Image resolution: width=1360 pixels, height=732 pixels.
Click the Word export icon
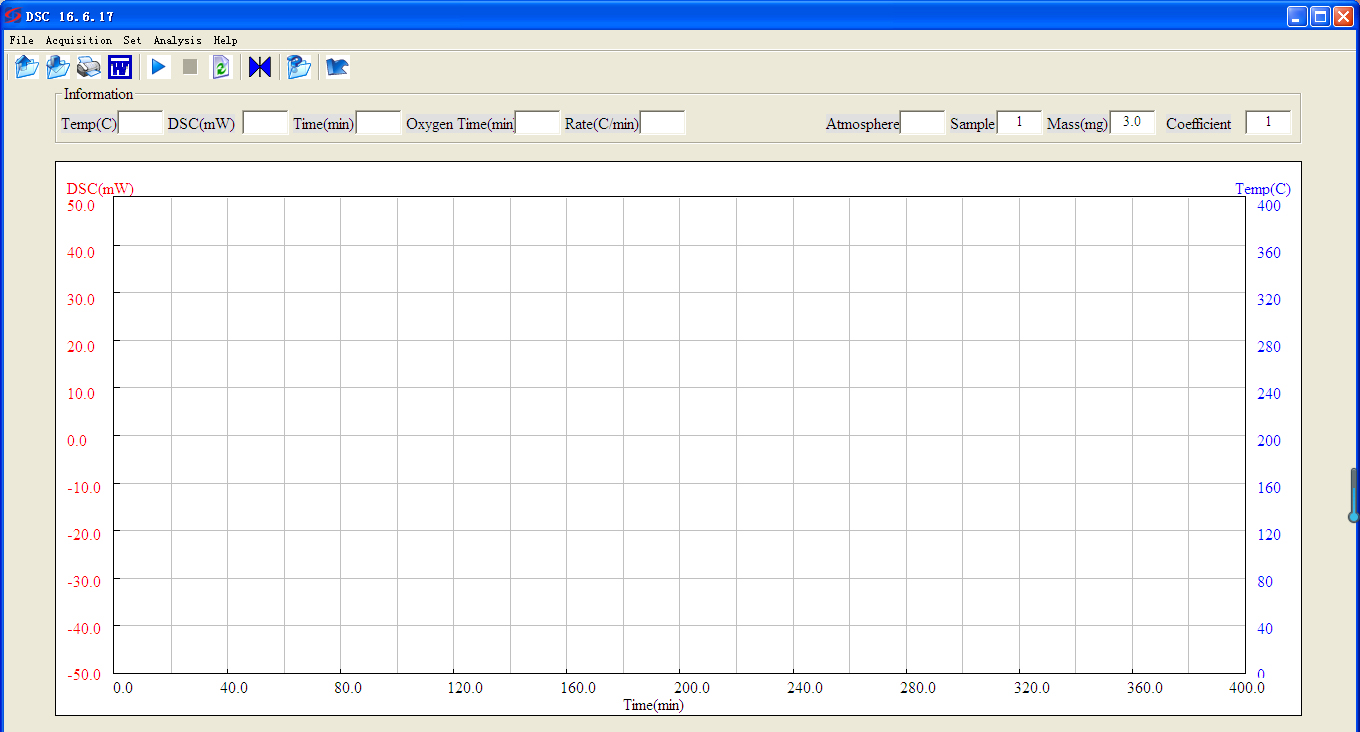point(120,67)
